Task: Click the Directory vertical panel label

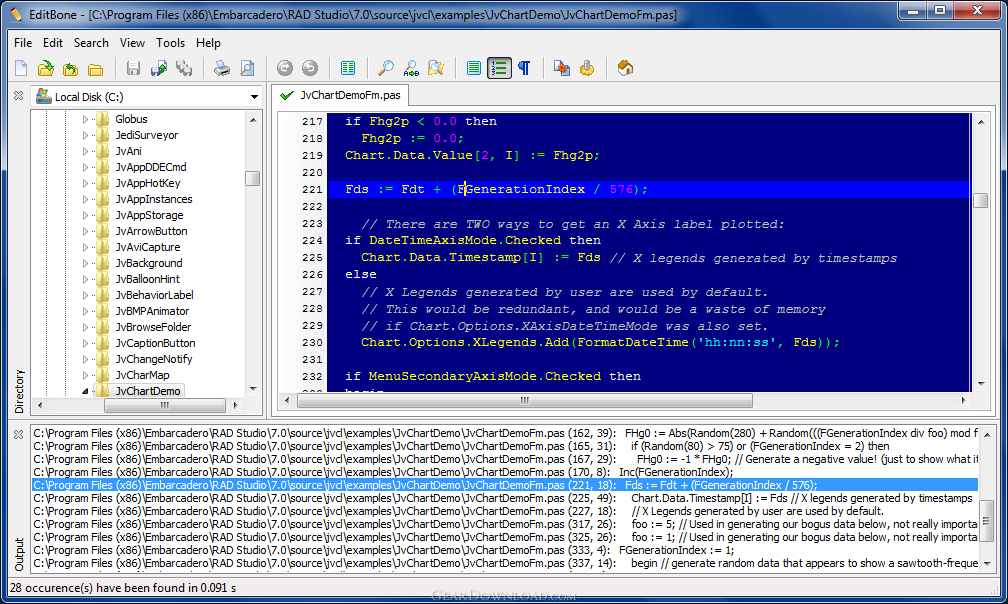Action: pos(19,391)
